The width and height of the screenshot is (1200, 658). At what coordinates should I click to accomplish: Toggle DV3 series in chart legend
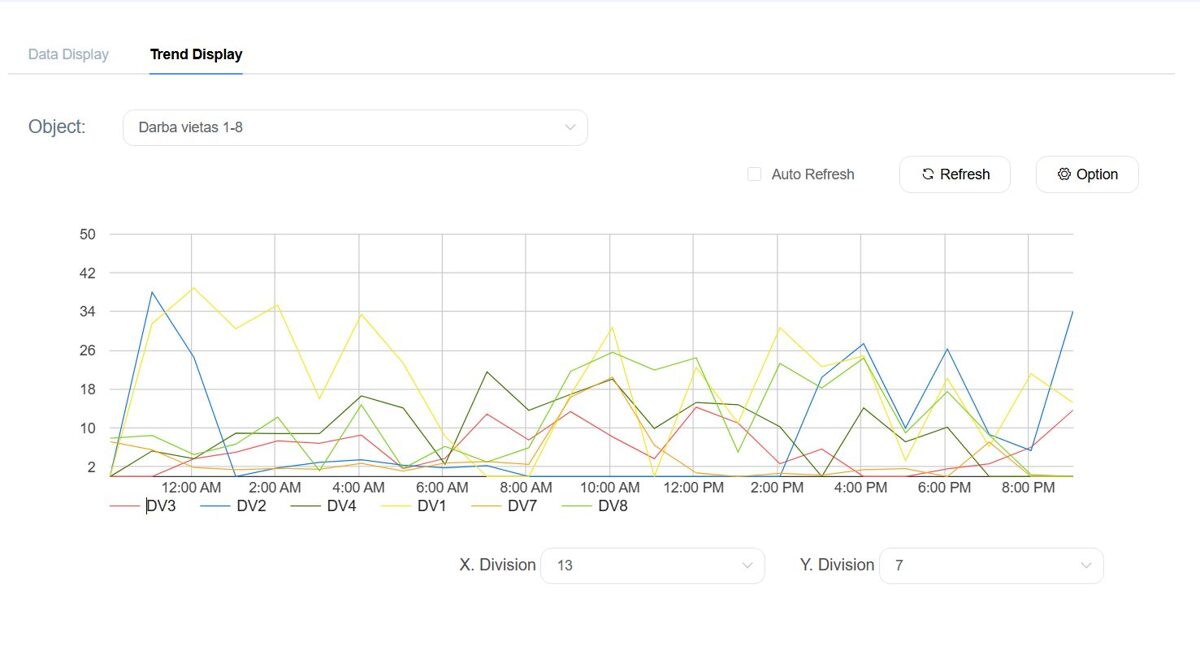(x=161, y=506)
